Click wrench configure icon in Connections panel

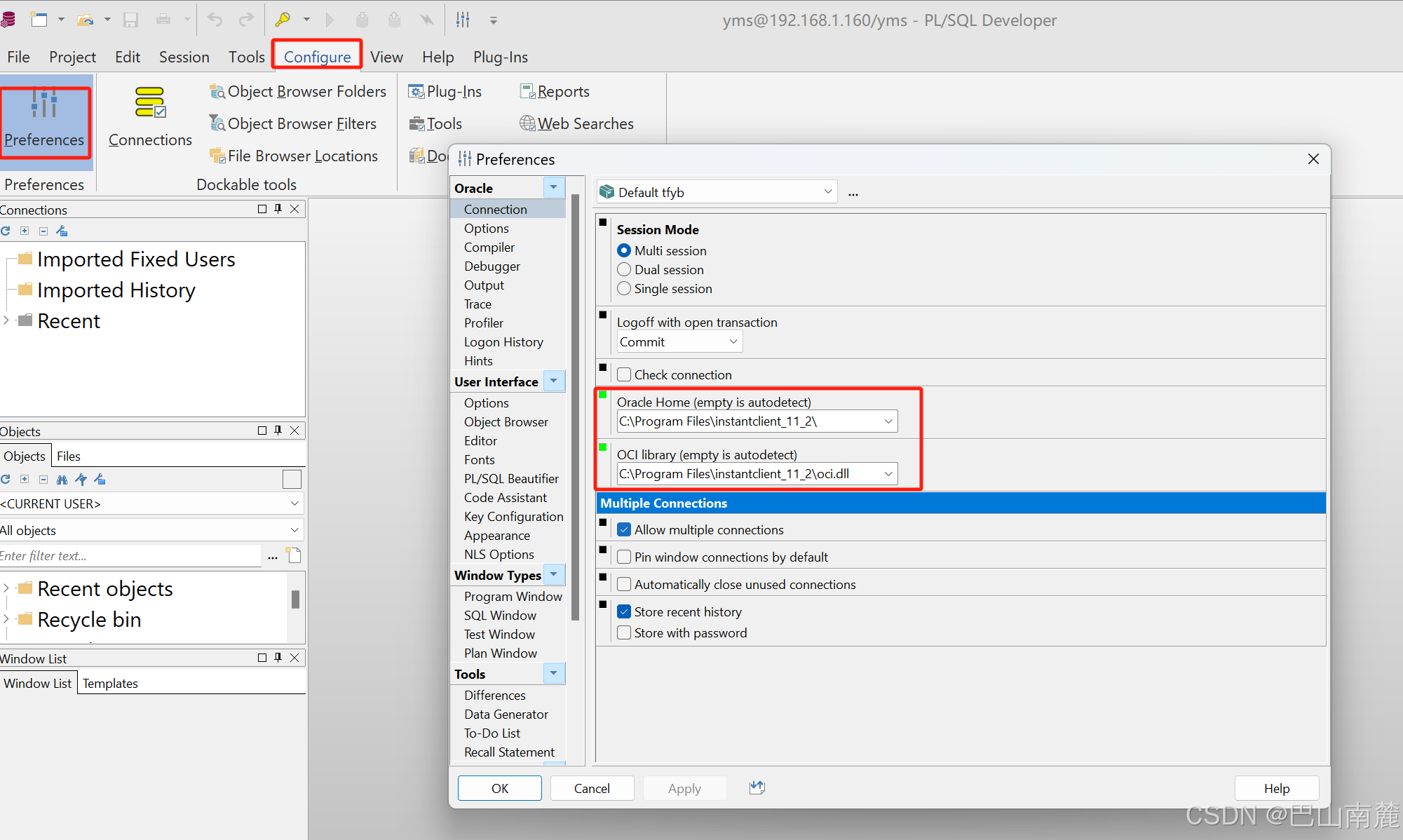(x=62, y=231)
